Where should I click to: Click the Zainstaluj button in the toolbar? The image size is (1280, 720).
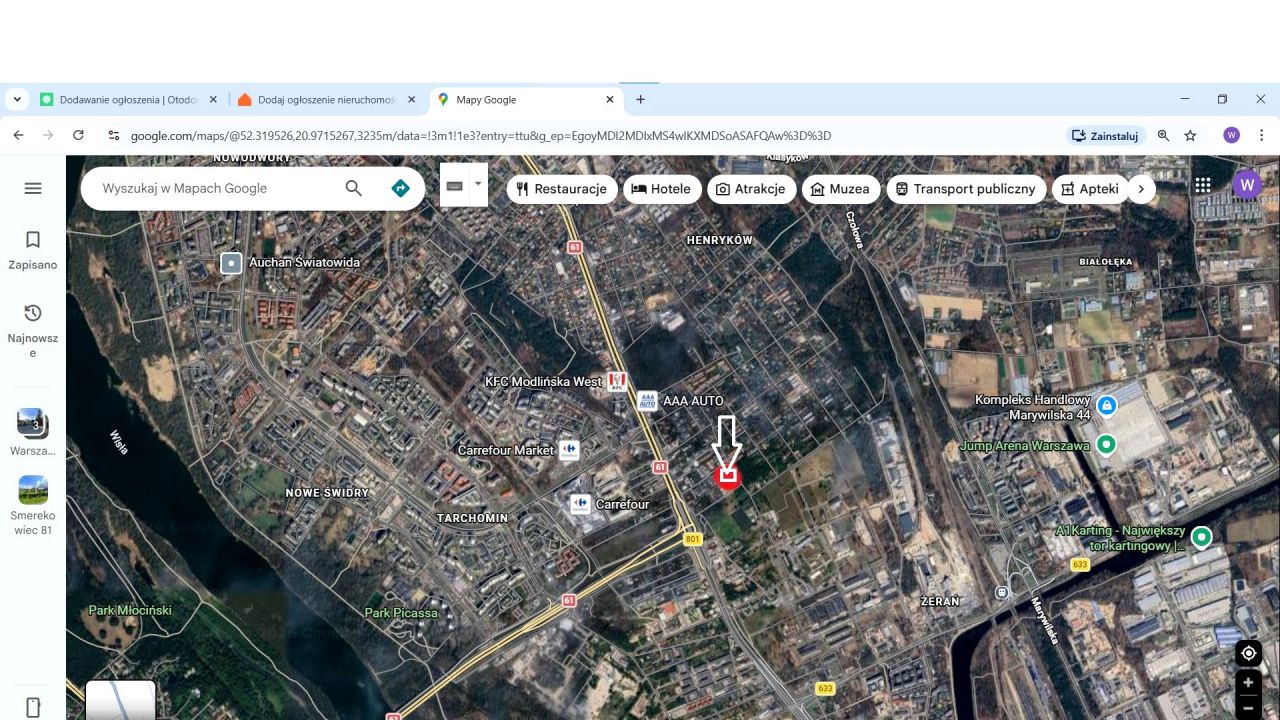[1105, 135]
